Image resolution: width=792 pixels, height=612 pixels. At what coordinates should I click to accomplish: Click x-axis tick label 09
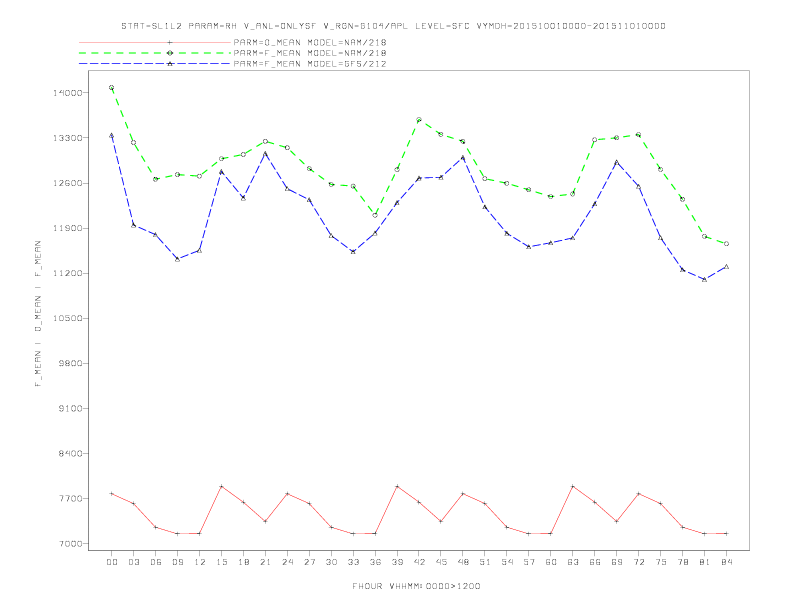178,562
